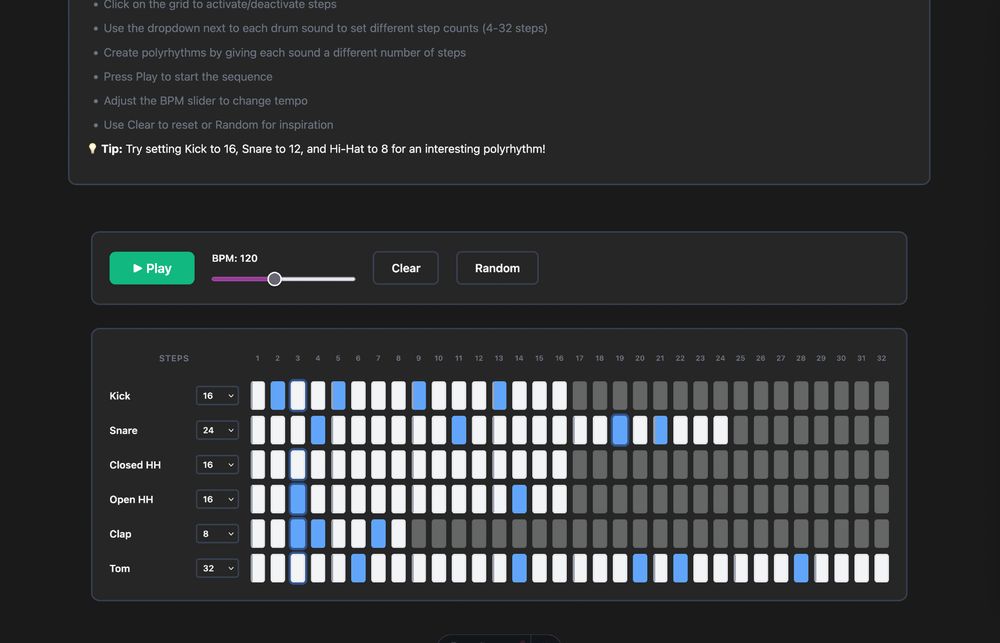Toggle step 1 of the Kick row
The height and width of the screenshot is (643, 1000).
pyautogui.click(x=257, y=395)
